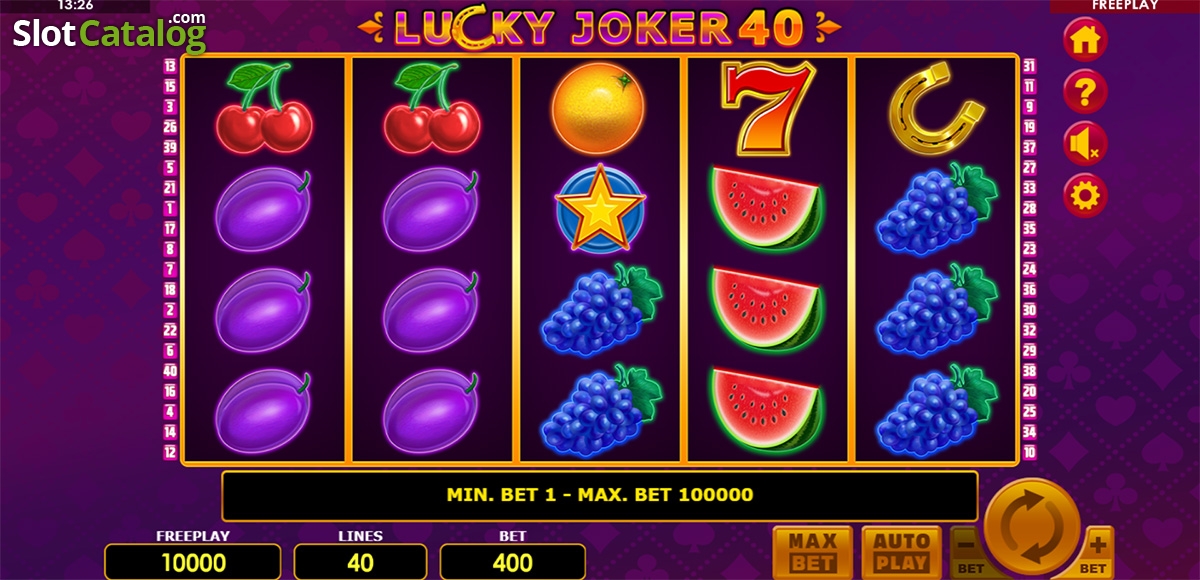Click the LINES value field showing 40
1200x580 pixels.
pyautogui.click(x=360, y=562)
